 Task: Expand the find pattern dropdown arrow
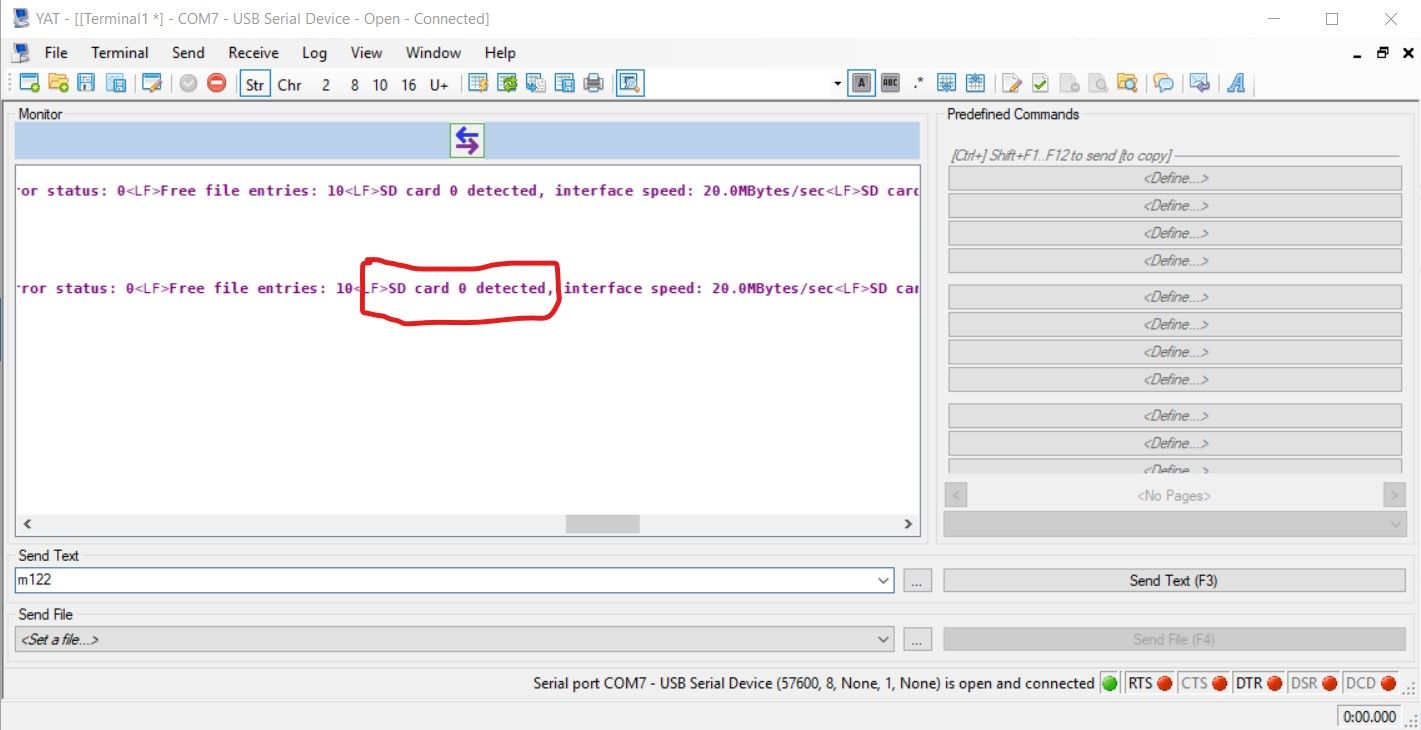(838, 84)
